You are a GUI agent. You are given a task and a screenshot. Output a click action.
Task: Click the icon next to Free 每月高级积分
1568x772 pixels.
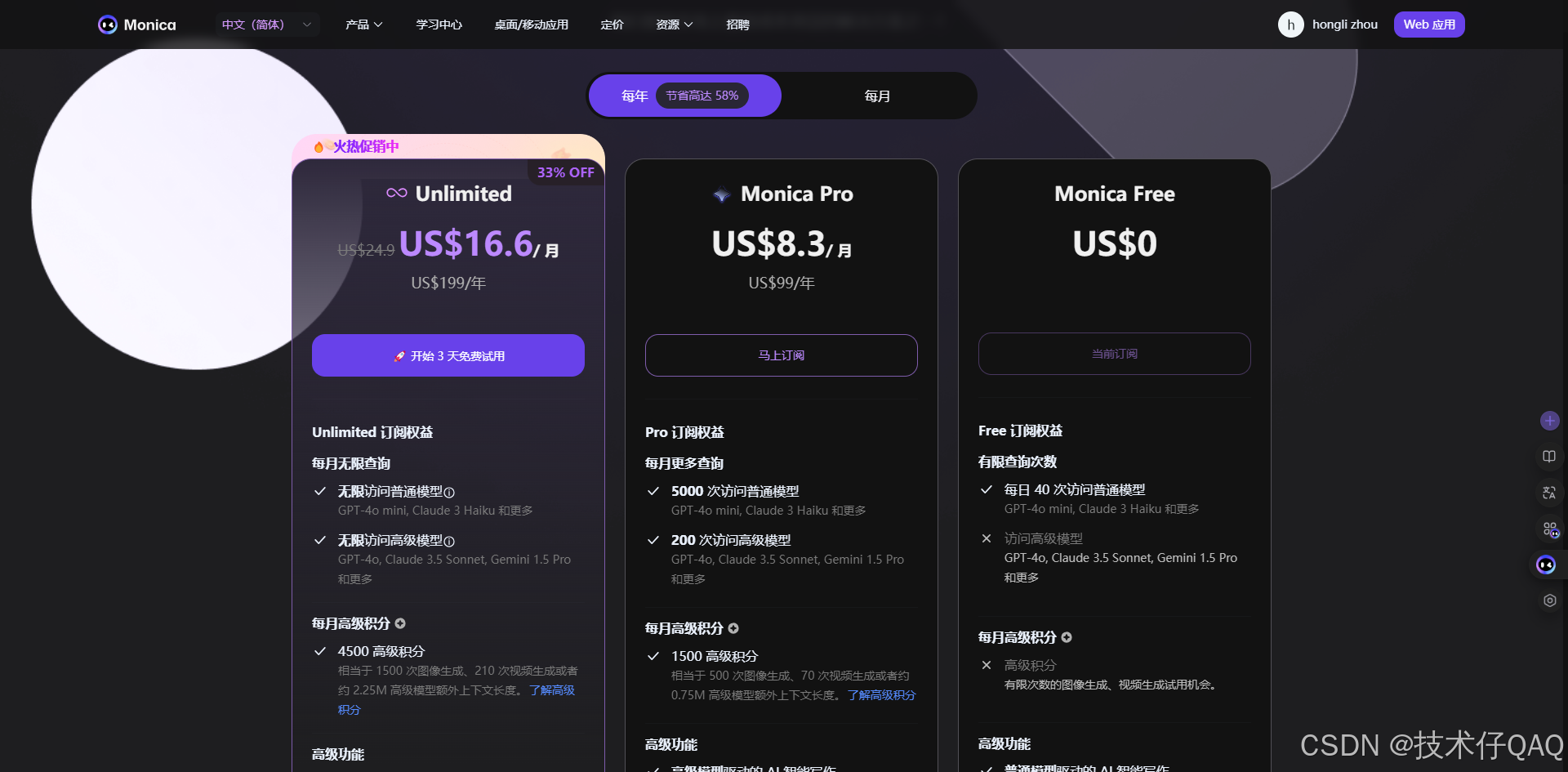point(1067,637)
